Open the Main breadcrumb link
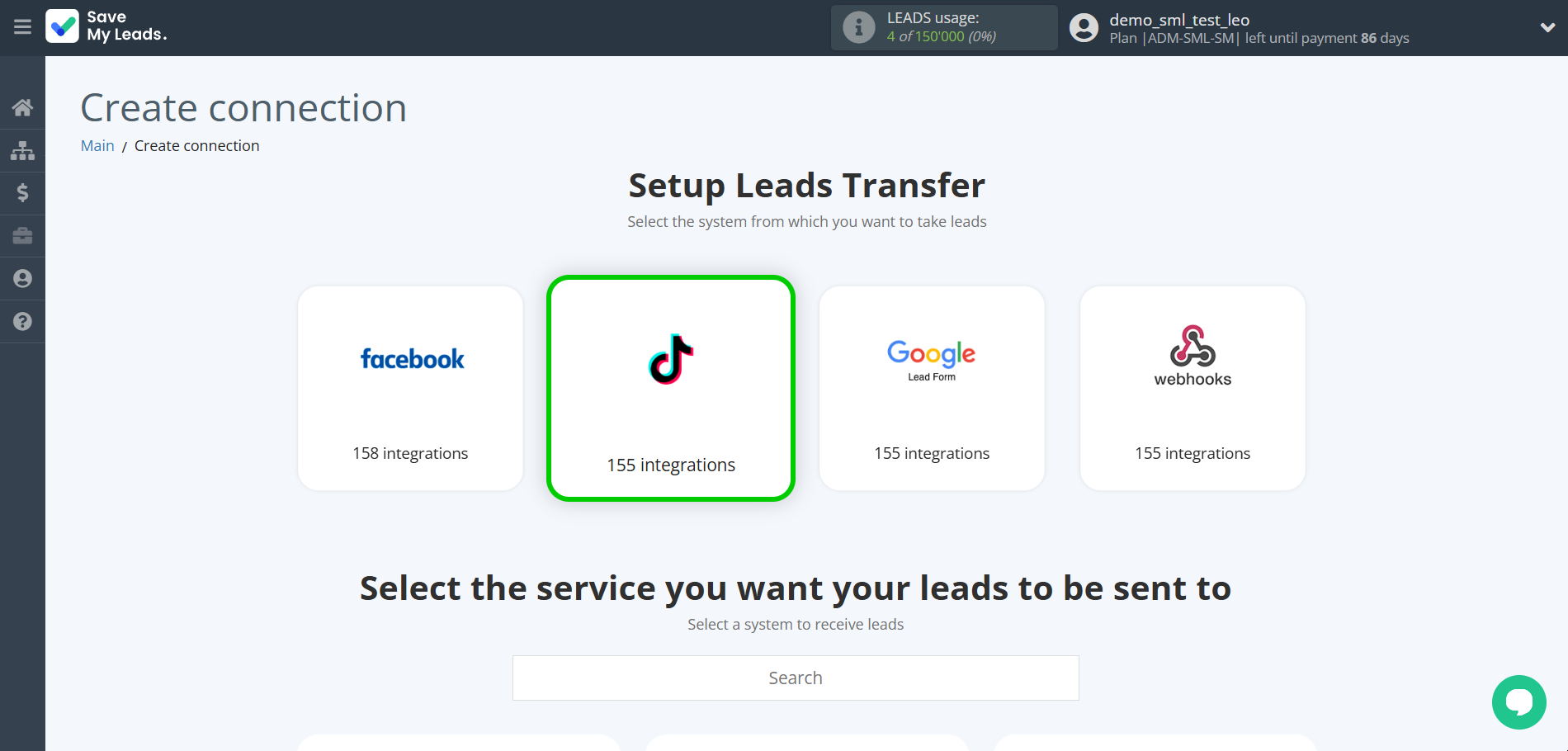 (97, 145)
